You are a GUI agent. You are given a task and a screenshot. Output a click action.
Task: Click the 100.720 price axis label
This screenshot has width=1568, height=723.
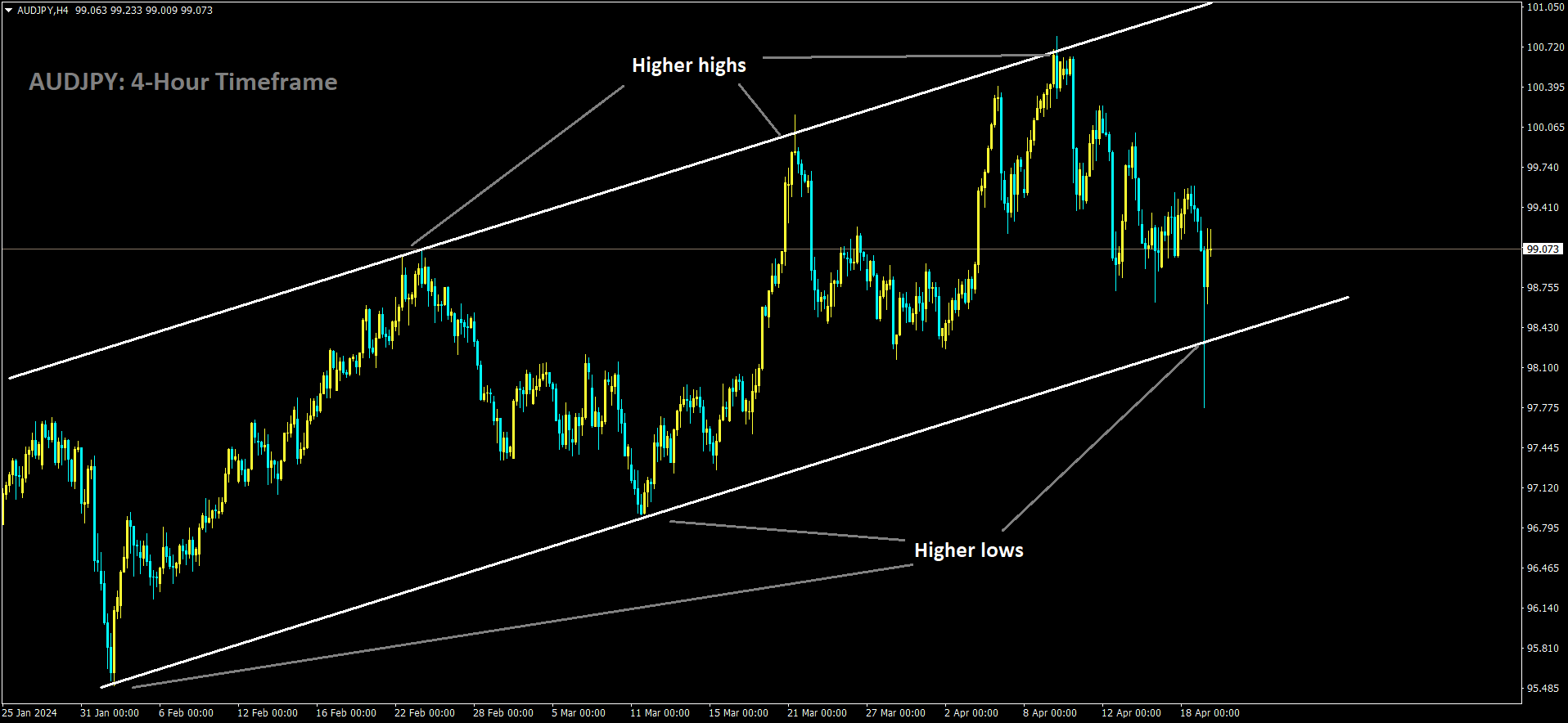tap(1546, 47)
